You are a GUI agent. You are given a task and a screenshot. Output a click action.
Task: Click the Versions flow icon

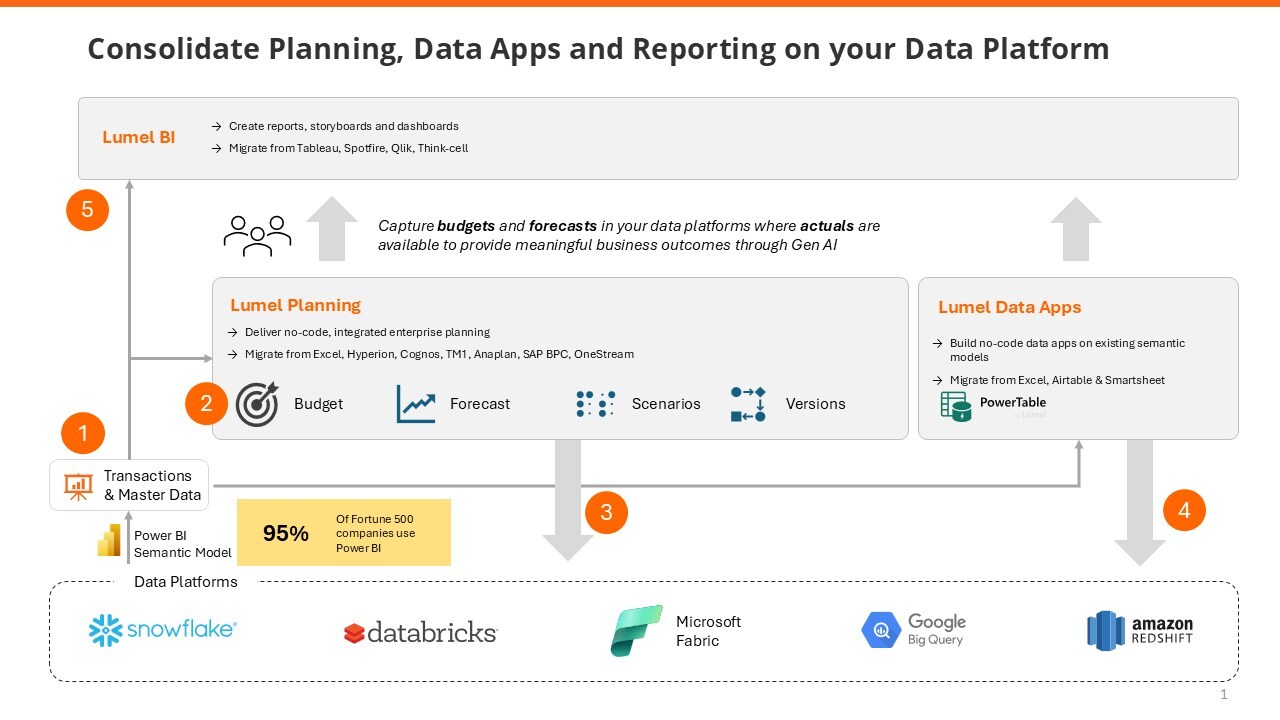click(748, 404)
